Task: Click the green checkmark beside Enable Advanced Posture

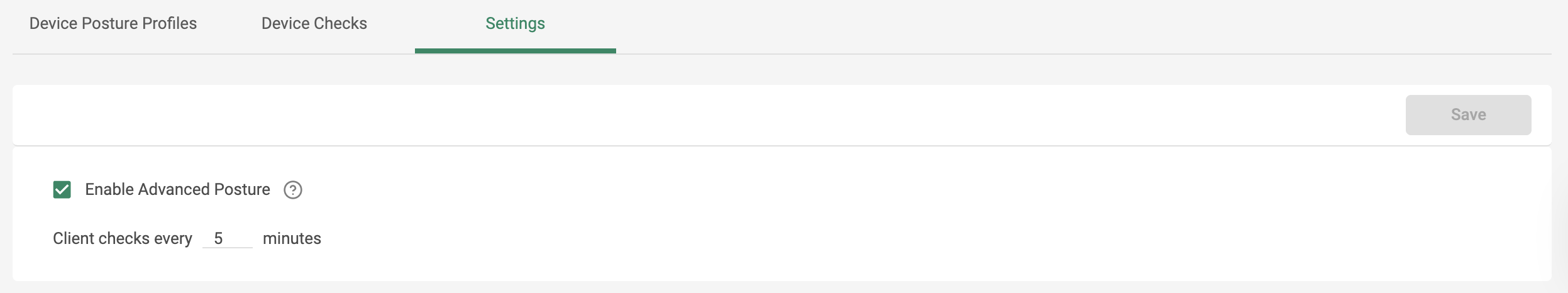Action: [x=62, y=190]
